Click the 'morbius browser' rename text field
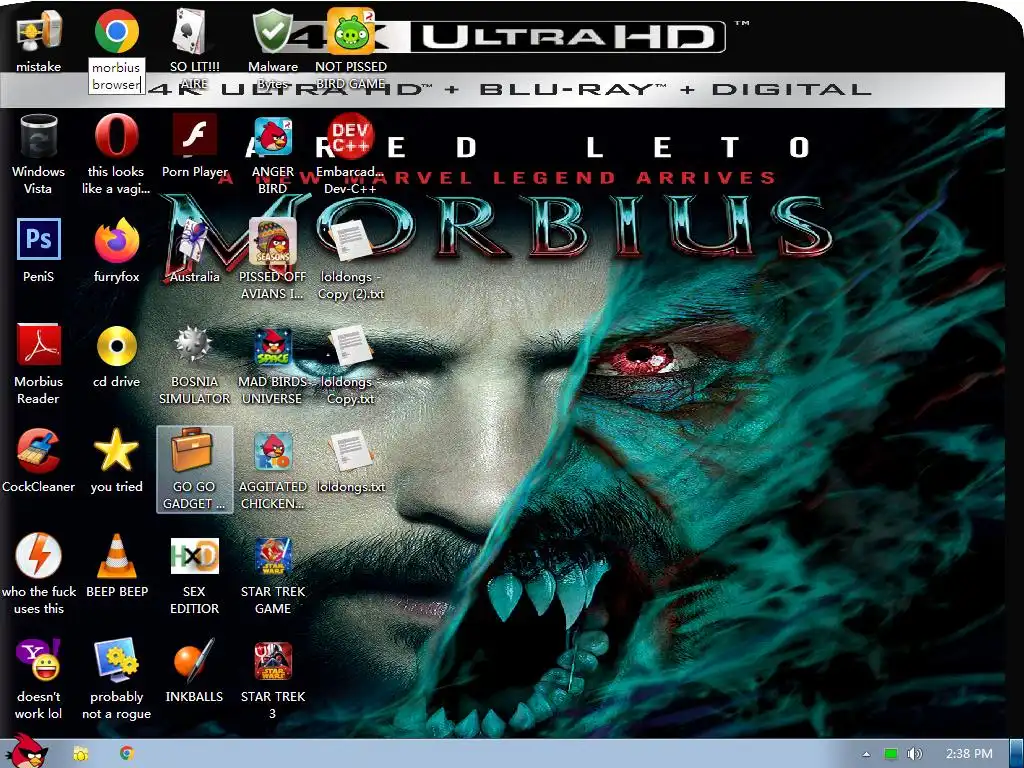Screen dimensions: 1024x768 (116, 76)
